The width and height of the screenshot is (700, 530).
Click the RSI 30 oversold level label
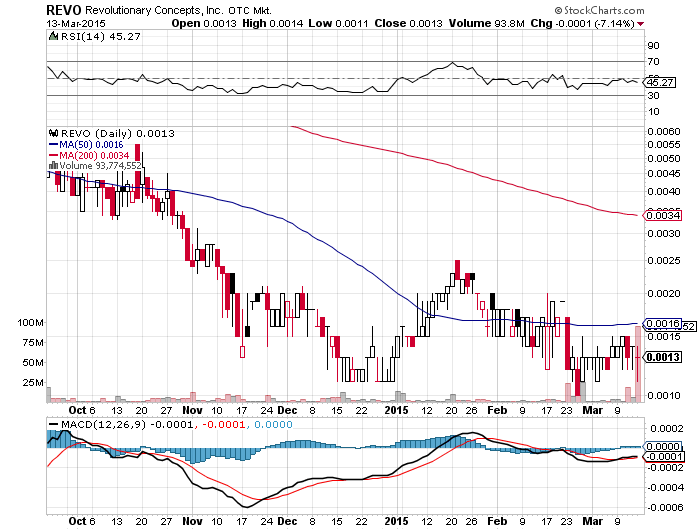[x=654, y=96]
